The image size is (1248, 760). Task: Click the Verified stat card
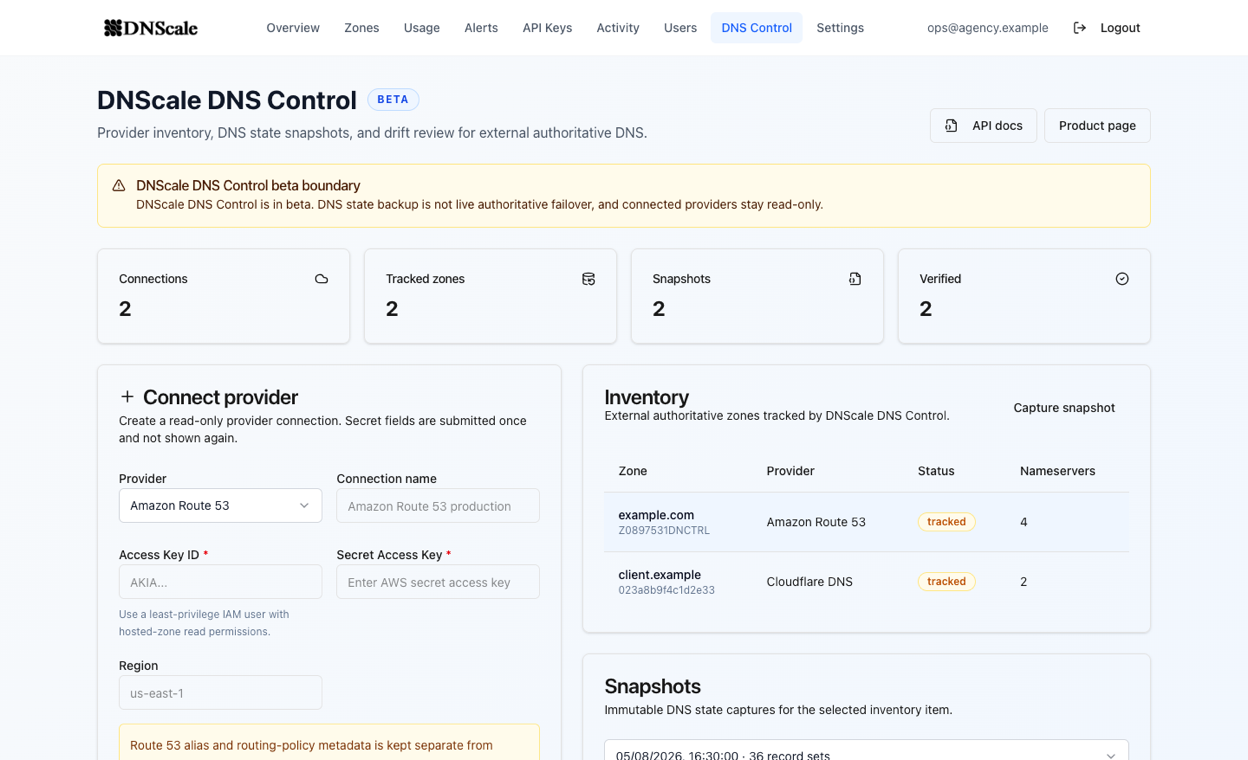(x=1024, y=296)
